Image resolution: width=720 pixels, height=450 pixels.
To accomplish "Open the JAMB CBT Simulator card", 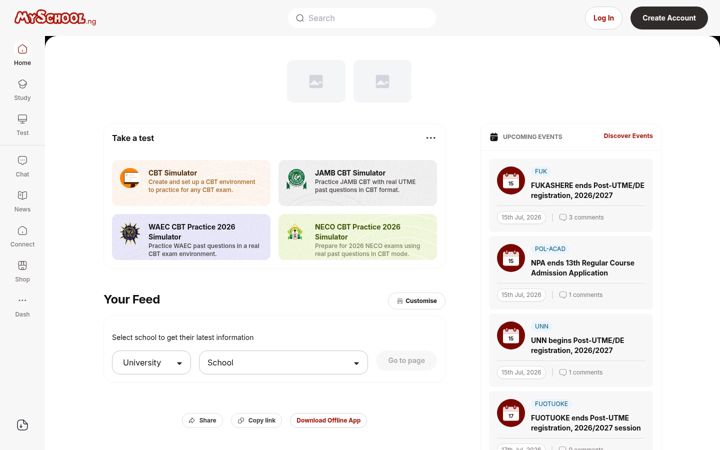I will [357, 183].
